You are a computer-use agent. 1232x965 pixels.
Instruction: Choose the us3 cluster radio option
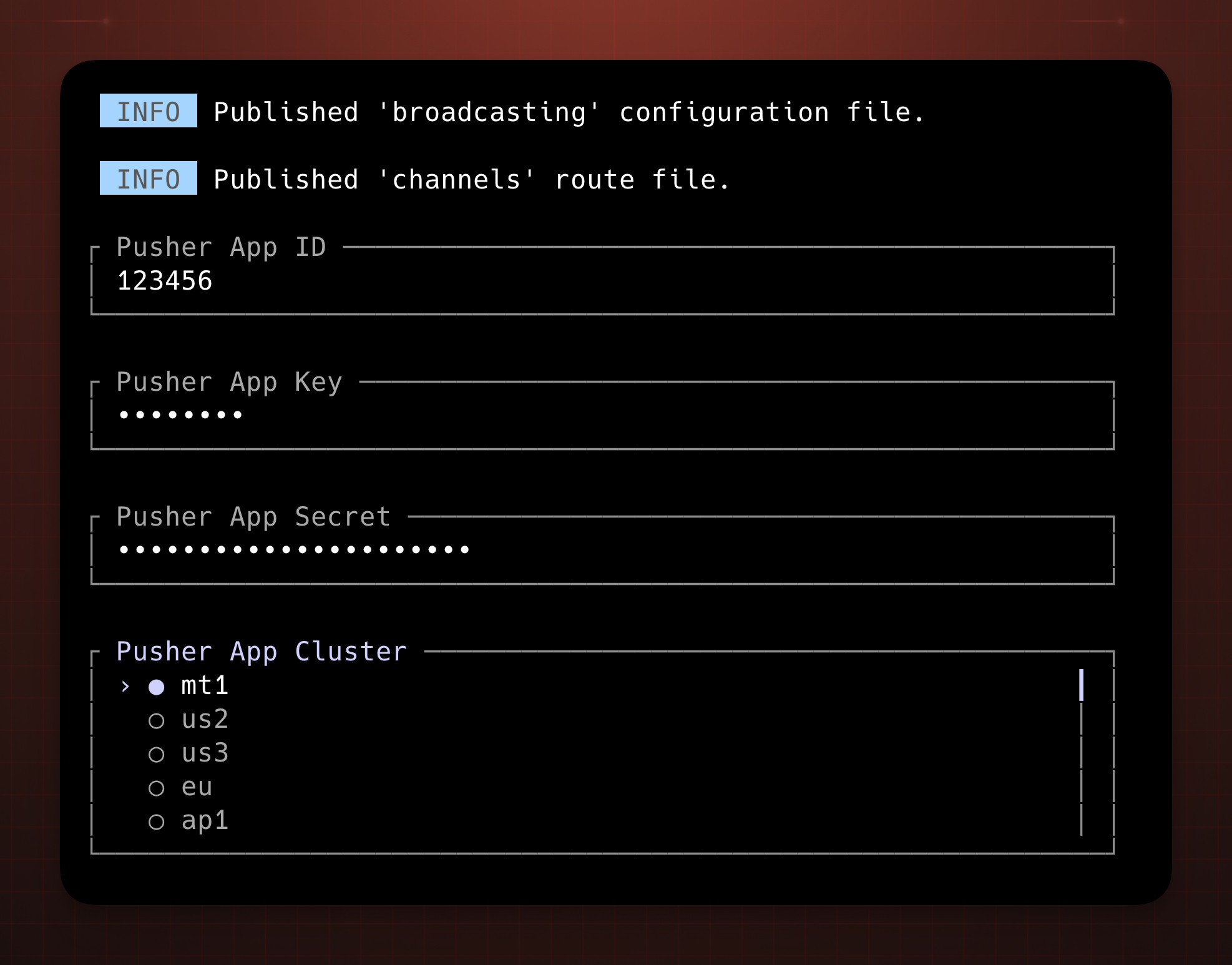pos(156,754)
